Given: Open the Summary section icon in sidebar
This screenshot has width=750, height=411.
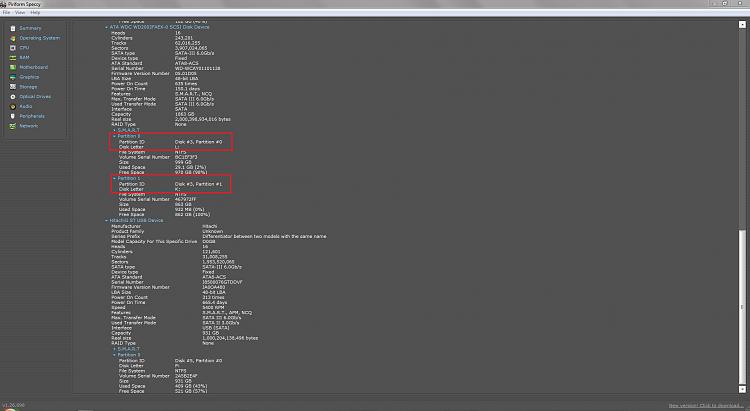Looking at the screenshot, I should pos(13,28).
